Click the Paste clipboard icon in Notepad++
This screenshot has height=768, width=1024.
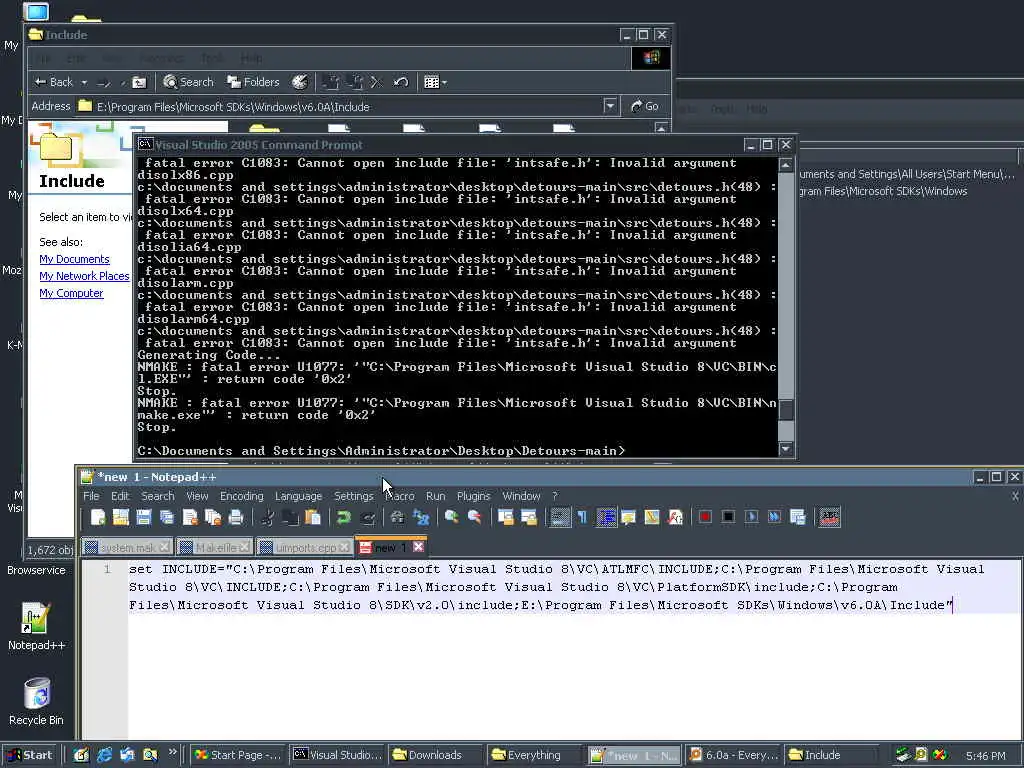tap(313, 517)
